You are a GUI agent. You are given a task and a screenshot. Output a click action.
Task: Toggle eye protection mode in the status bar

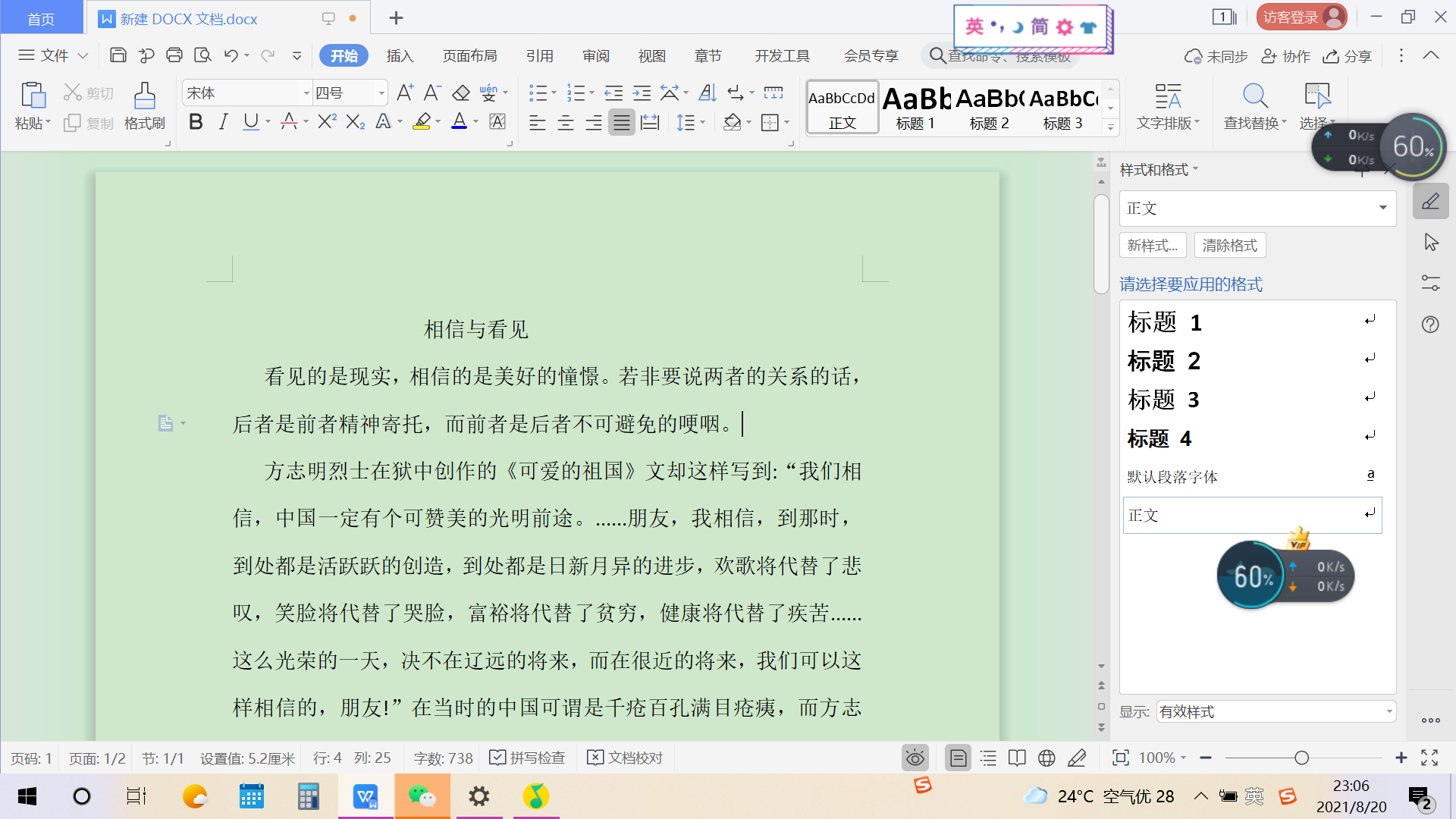[x=915, y=758]
